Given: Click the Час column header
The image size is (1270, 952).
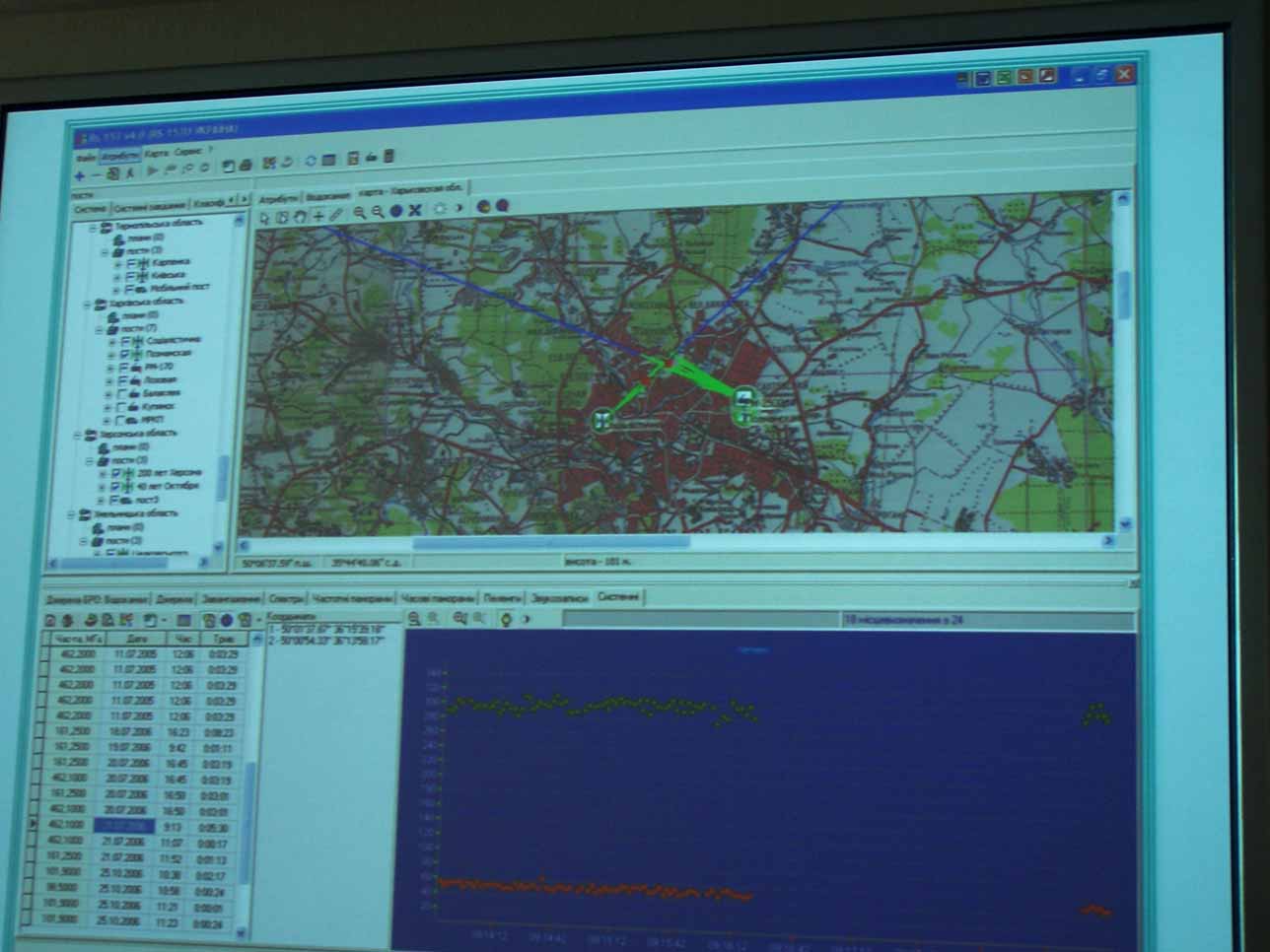Looking at the screenshot, I should 182,639.
